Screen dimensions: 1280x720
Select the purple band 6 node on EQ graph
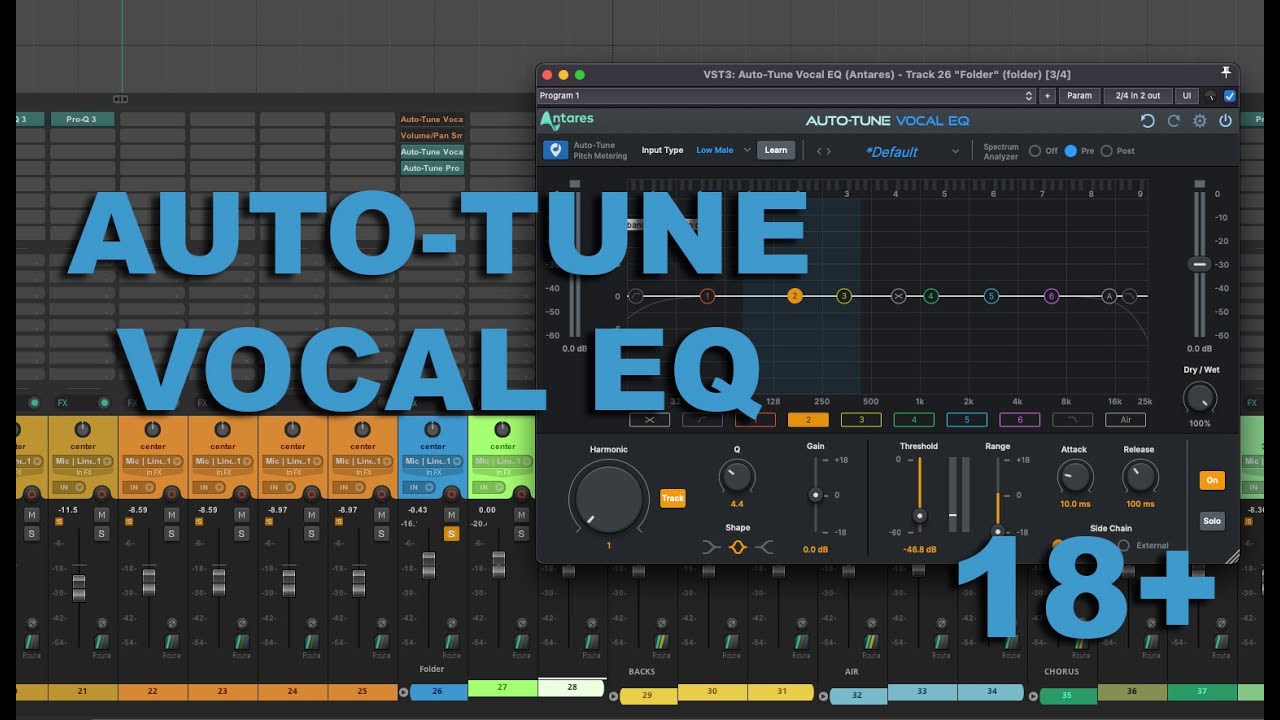coord(1051,296)
